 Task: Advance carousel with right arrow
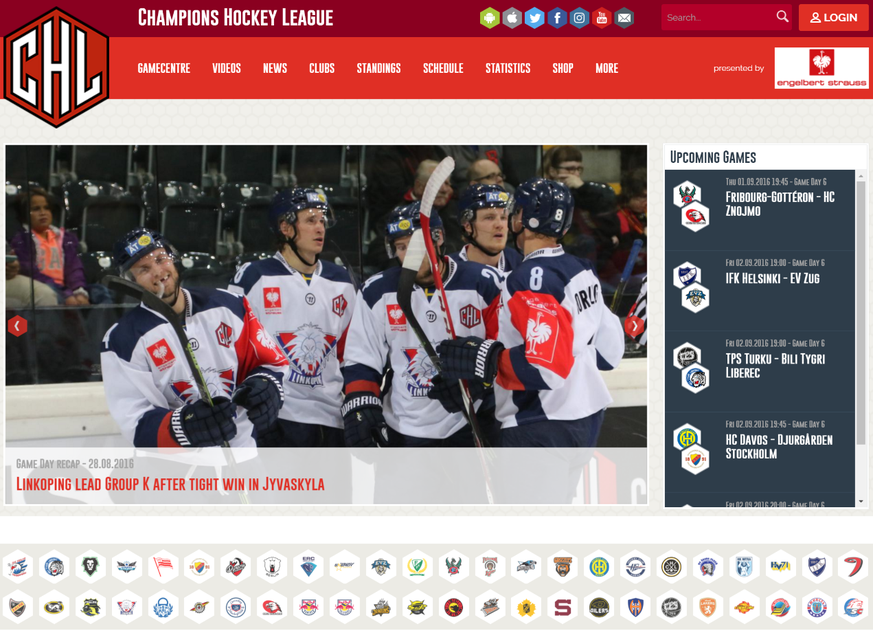click(634, 326)
